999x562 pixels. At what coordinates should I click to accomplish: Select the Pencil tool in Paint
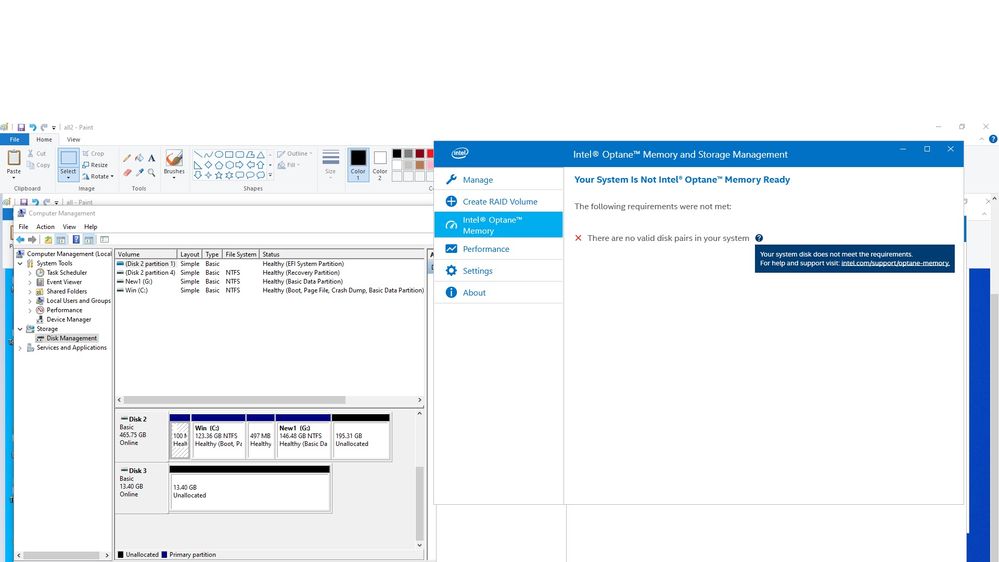click(127, 158)
